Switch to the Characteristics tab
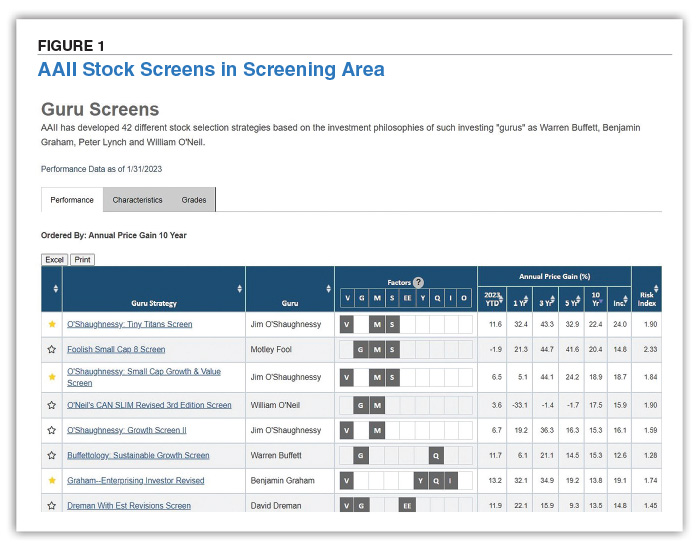This screenshot has height=548, width=700. pos(137,200)
